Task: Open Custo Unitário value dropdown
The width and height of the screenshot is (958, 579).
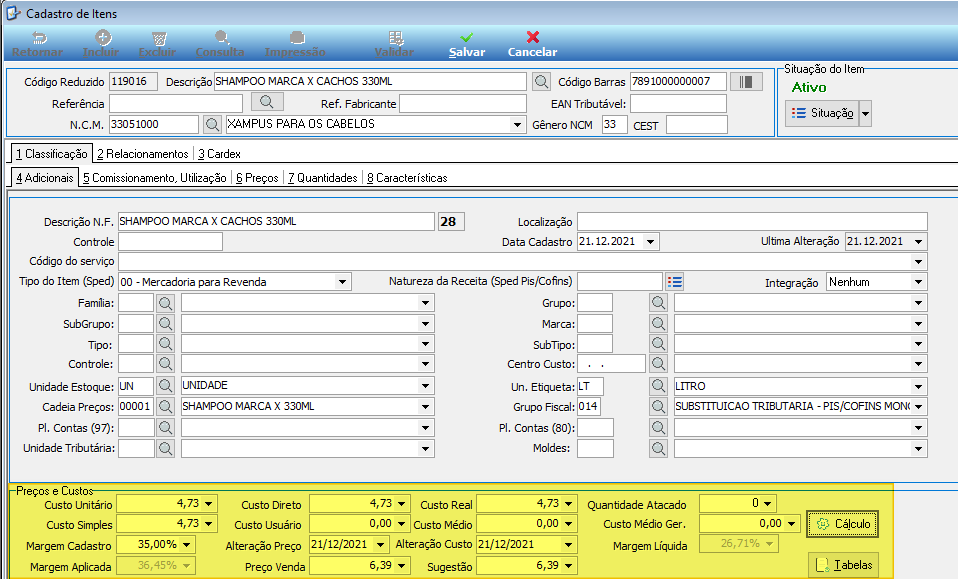Action: 208,504
